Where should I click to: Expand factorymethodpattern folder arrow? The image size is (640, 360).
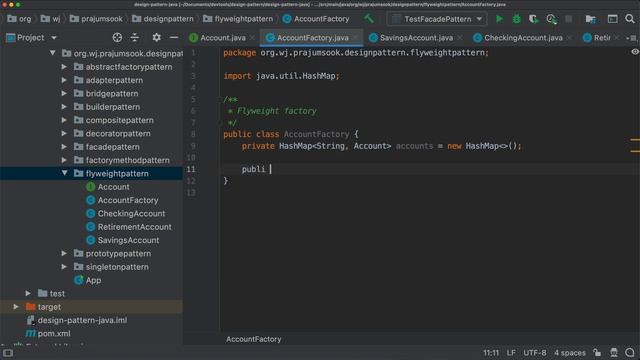(x=64, y=160)
